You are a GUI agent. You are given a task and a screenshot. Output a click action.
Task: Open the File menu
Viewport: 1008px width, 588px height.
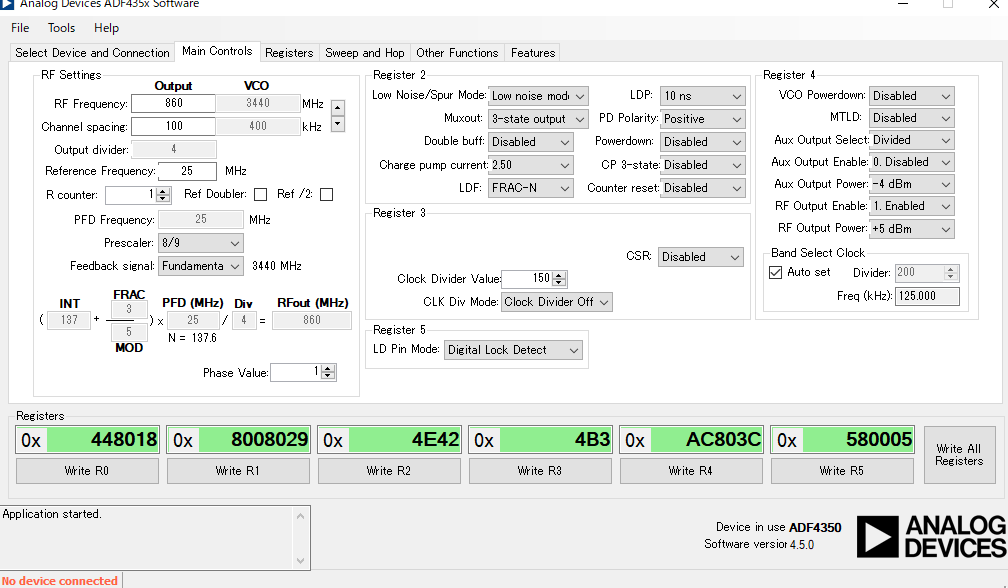point(20,28)
